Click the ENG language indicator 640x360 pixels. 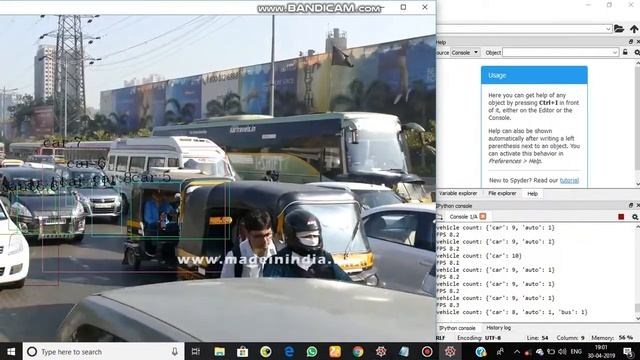[x=576, y=351]
